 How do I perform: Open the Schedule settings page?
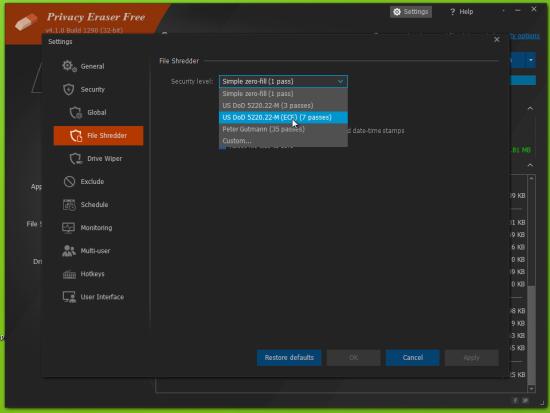[98, 205]
